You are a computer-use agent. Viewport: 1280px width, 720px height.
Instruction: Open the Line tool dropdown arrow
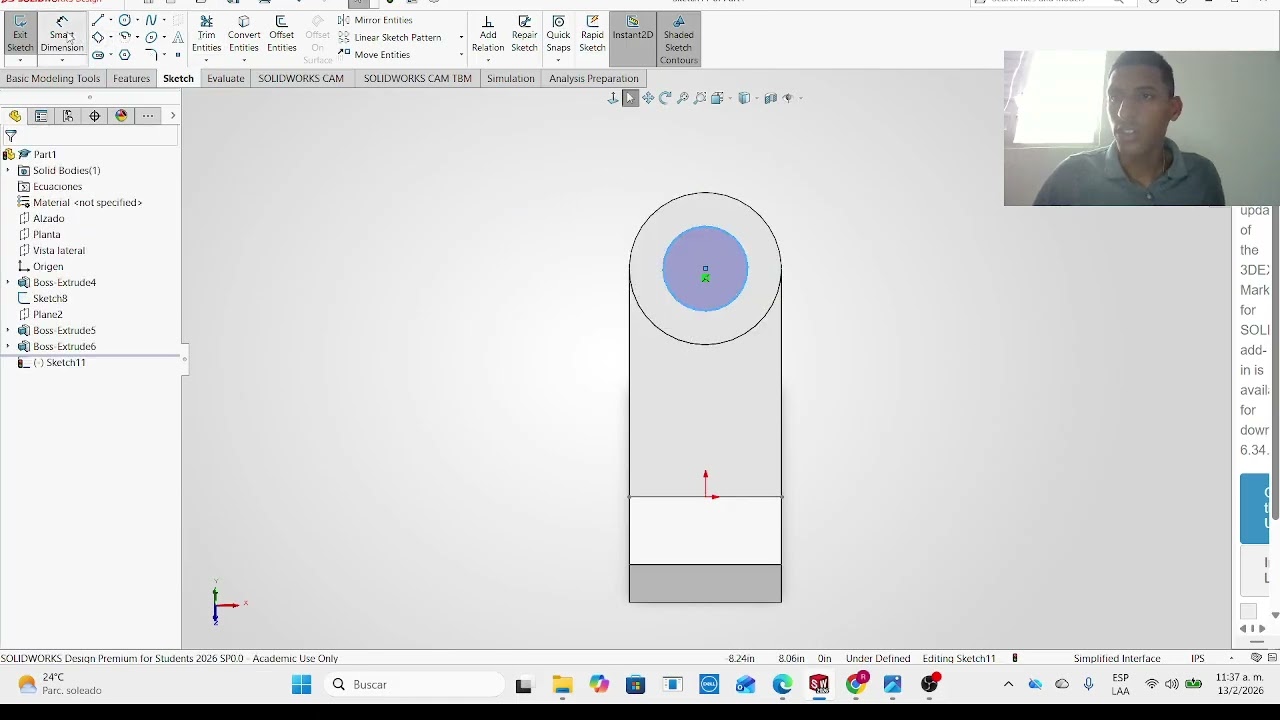pos(110,20)
